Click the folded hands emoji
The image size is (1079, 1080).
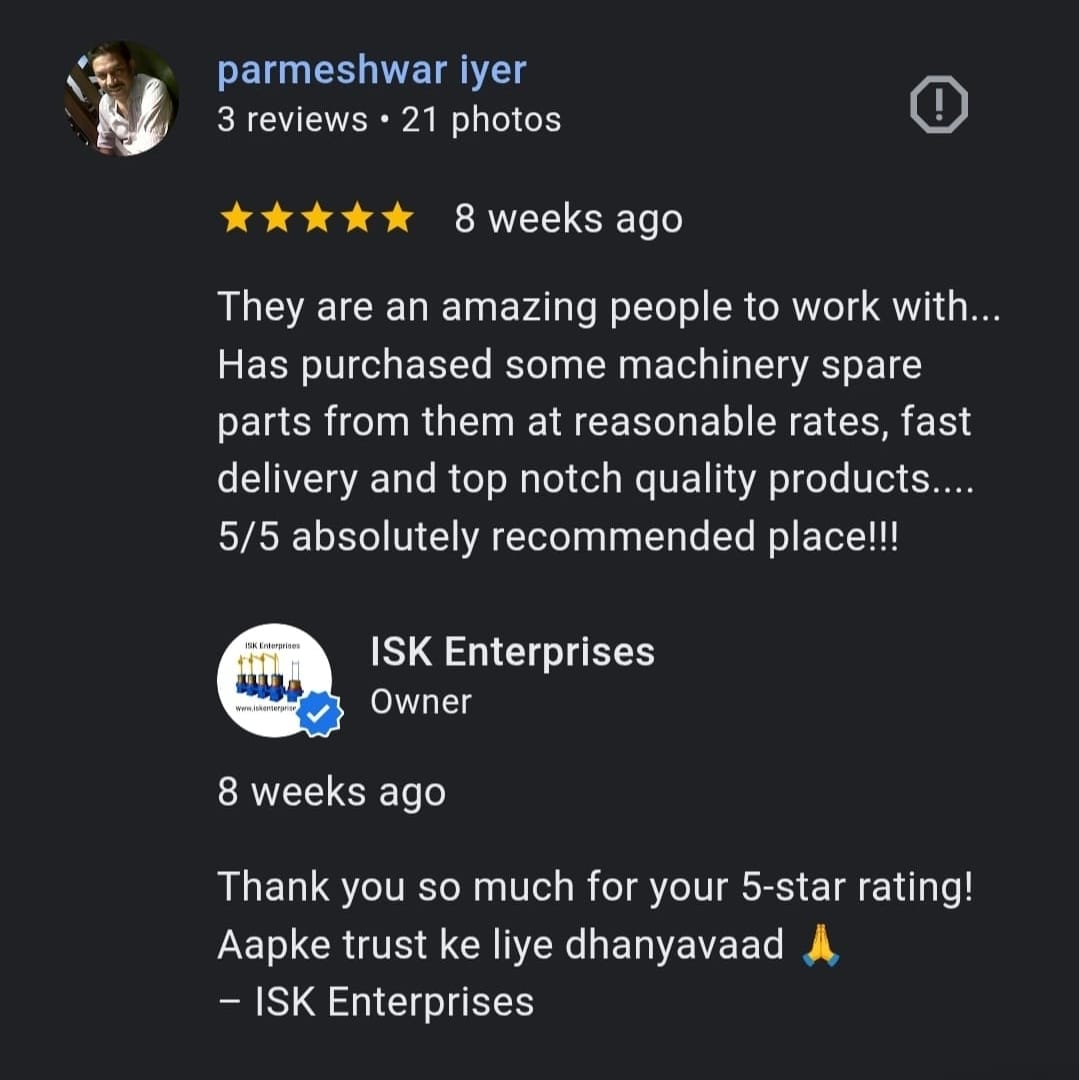[821, 945]
